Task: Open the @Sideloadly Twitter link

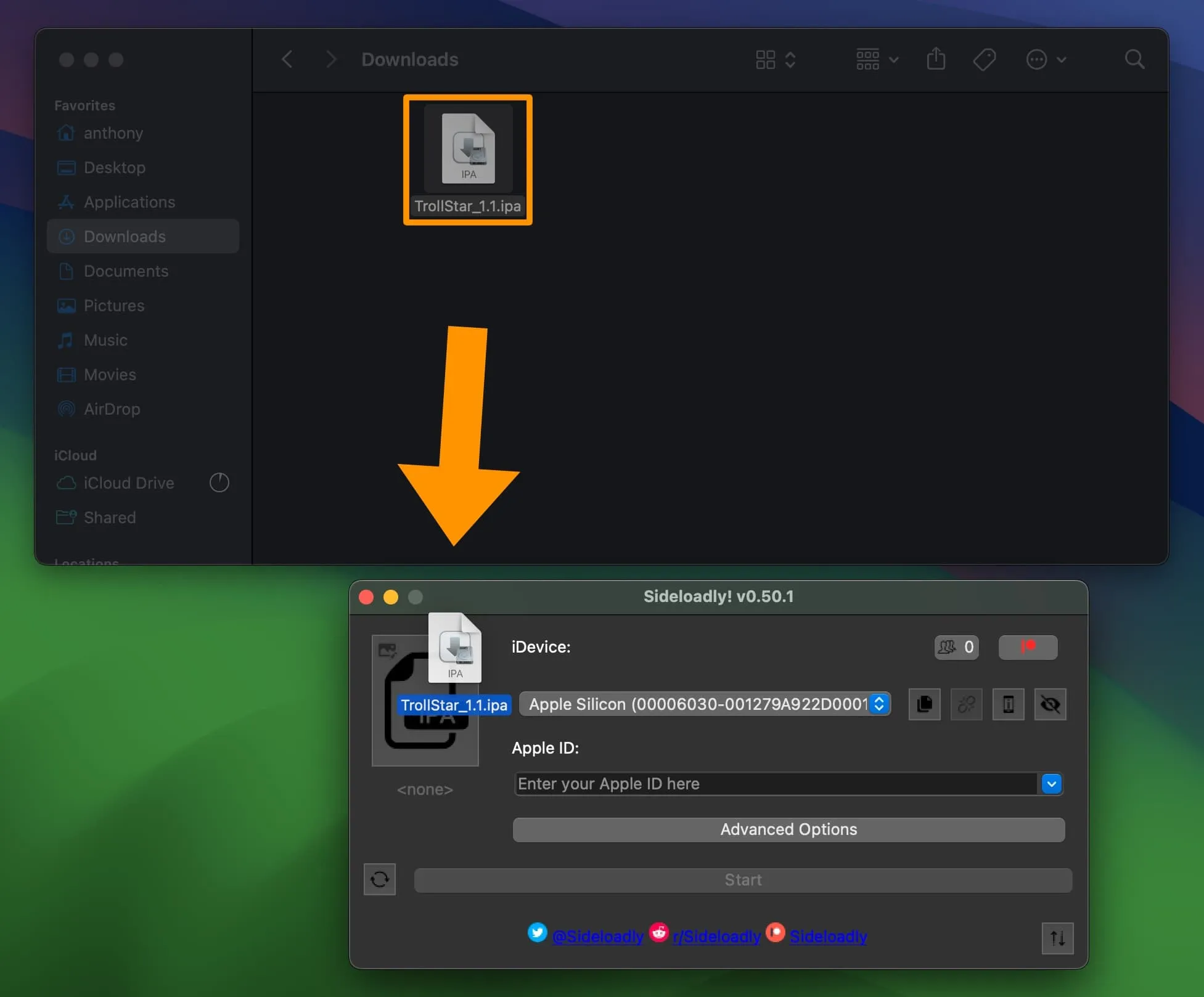Action: tap(598, 937)
